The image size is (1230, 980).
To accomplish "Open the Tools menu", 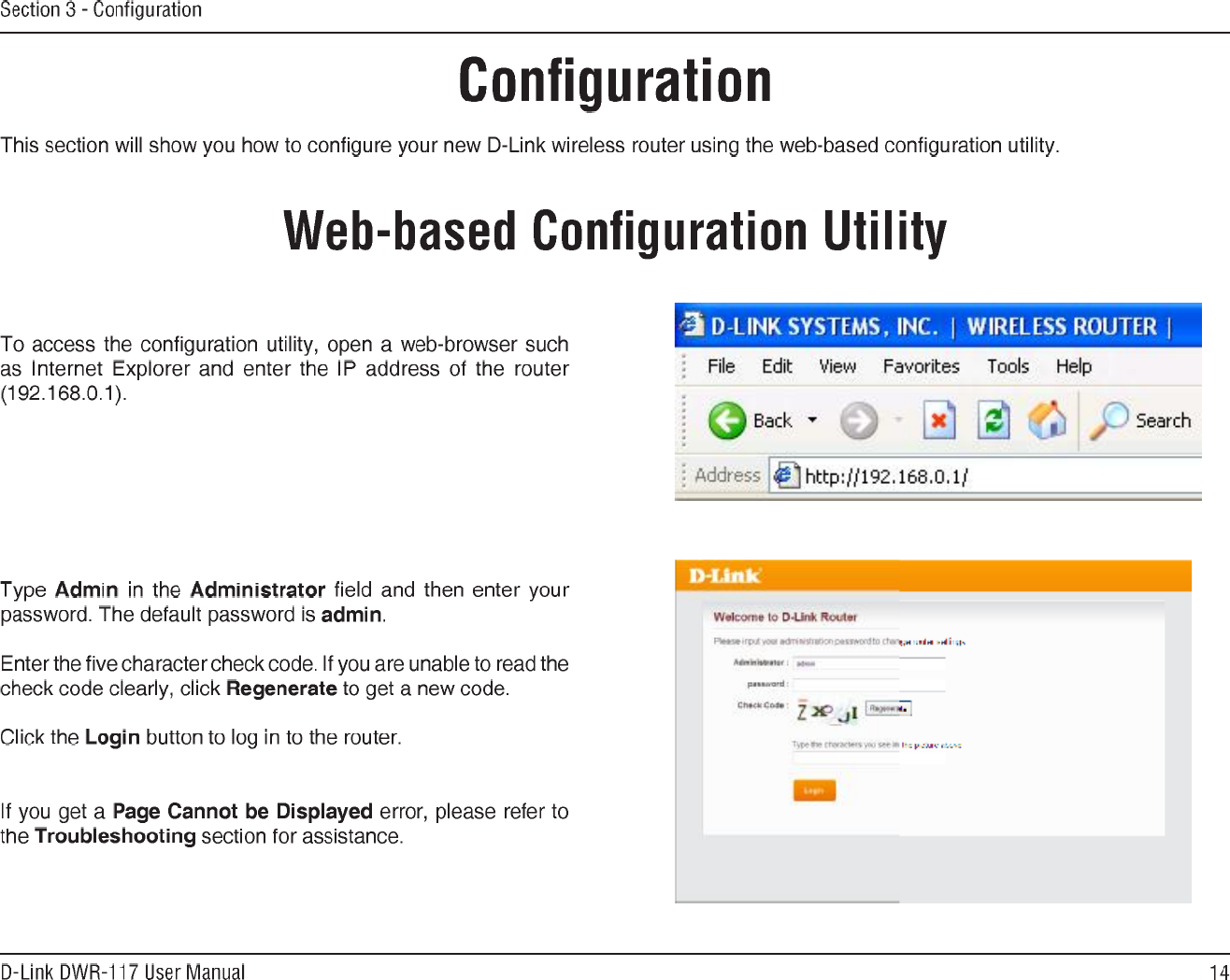I will coord(1008,366).
